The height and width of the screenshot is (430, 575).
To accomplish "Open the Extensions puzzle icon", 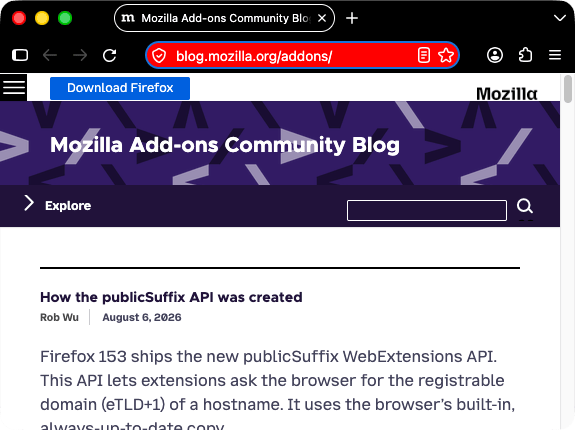I will [x=525, y=55].
